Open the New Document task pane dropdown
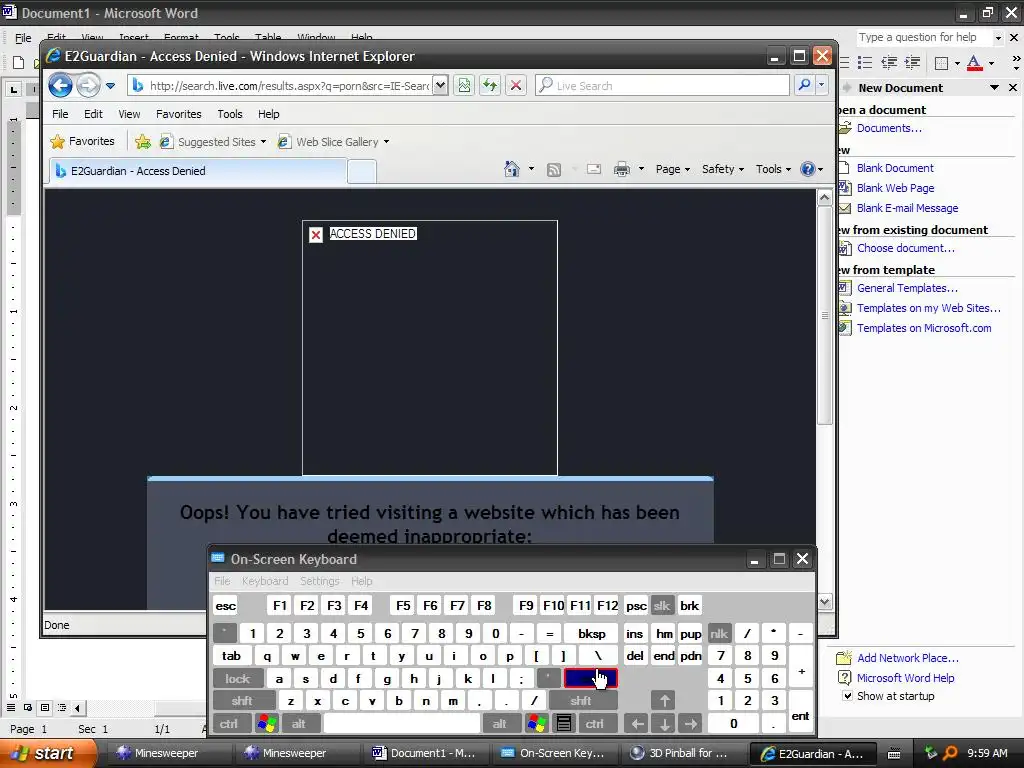Viewport: 1024px width, 768px height. (x=995, y=88)
